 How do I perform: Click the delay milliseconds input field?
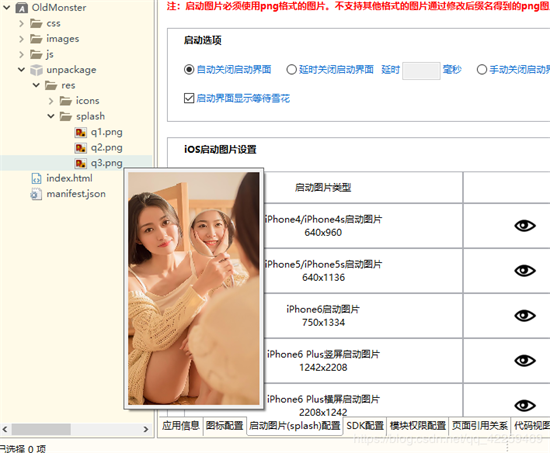pos(421,71)
